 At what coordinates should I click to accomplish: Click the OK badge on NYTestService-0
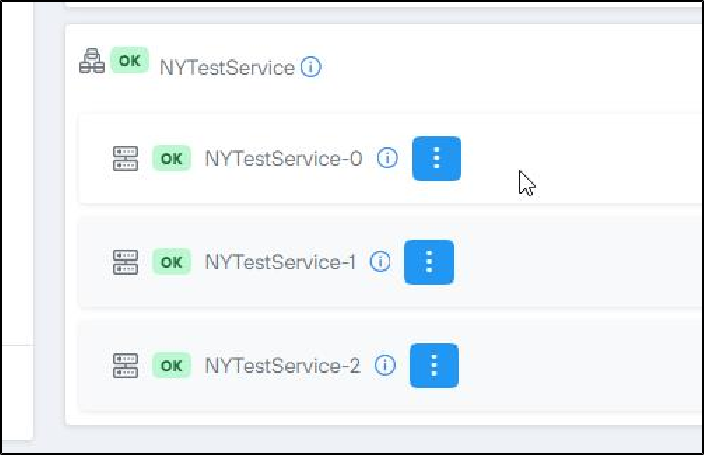[x=171, y=158]
